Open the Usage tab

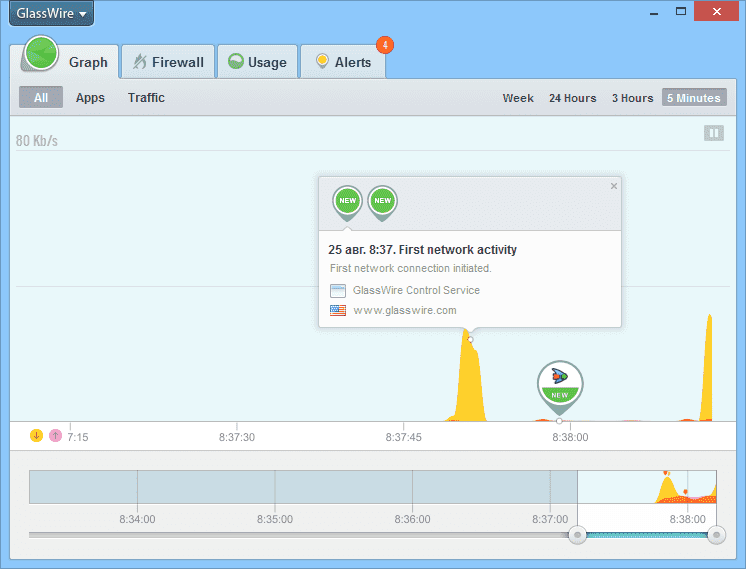tap(257, 62)
